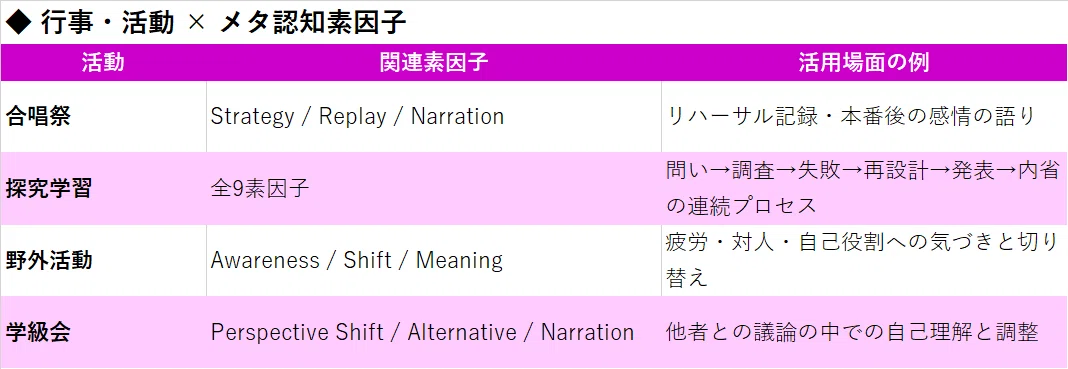Click the title 行事・活動 × メタ認知素因子
The width and height of the screenshot is (1068, 369).
(x=206, y=23)
